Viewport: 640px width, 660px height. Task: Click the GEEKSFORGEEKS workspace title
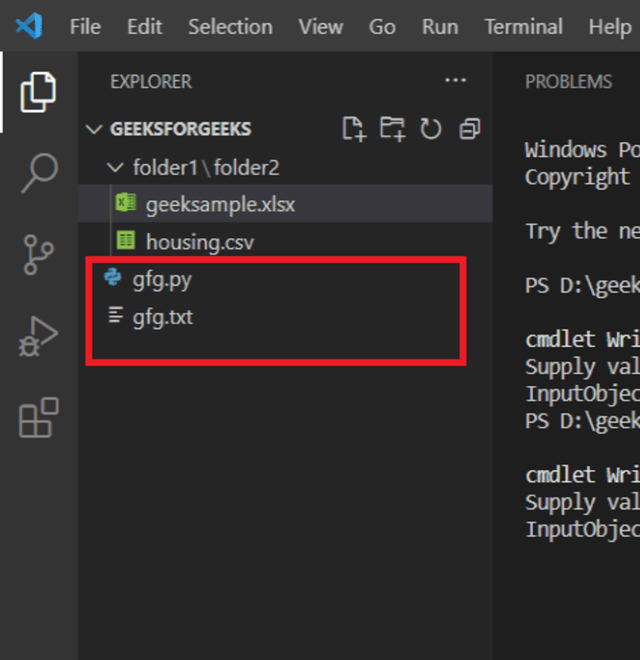point(181,129)
